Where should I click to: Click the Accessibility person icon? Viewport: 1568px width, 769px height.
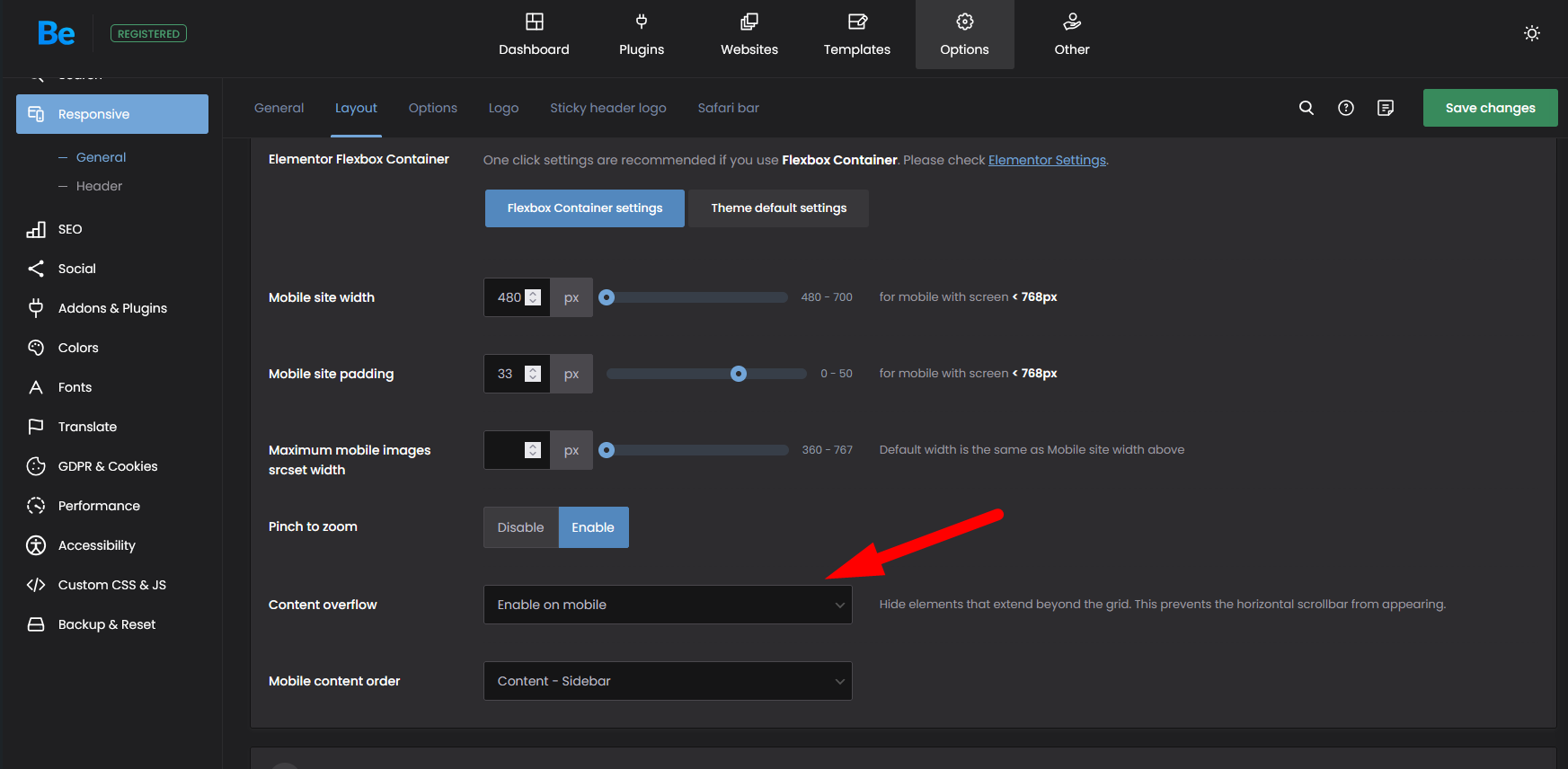[36, 545]
